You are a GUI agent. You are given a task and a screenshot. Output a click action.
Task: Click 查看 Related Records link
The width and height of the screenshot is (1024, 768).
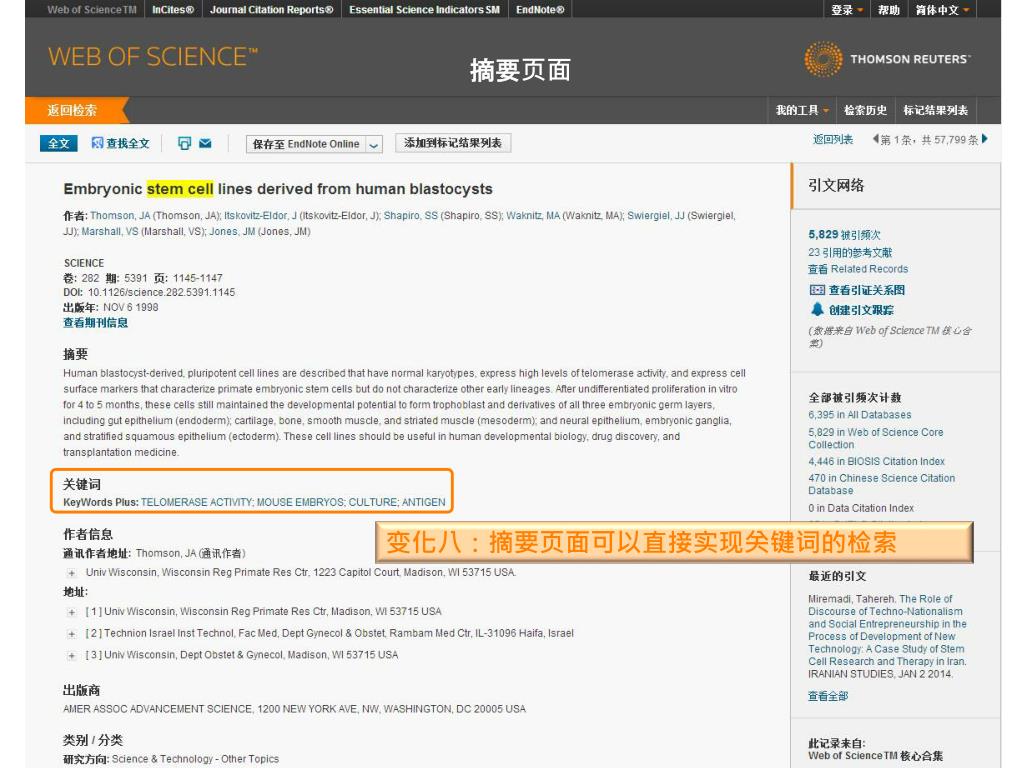(x=858, y=269)
